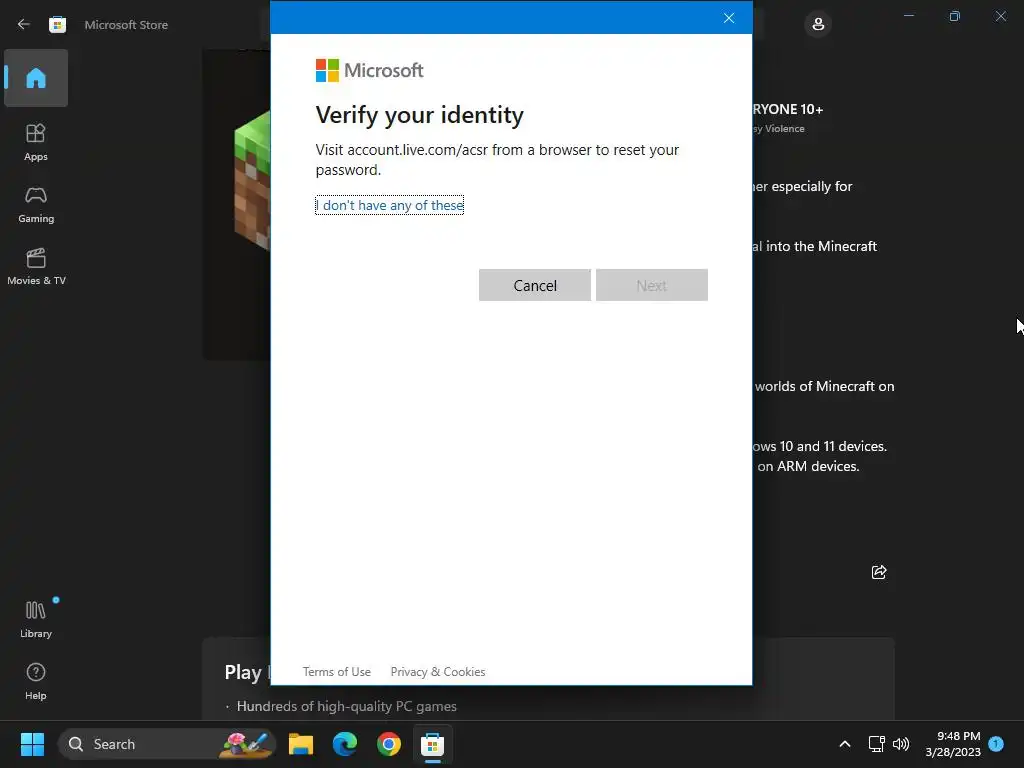
Task: Open the Privacy & Cookies link
Action: click(438, 671)
